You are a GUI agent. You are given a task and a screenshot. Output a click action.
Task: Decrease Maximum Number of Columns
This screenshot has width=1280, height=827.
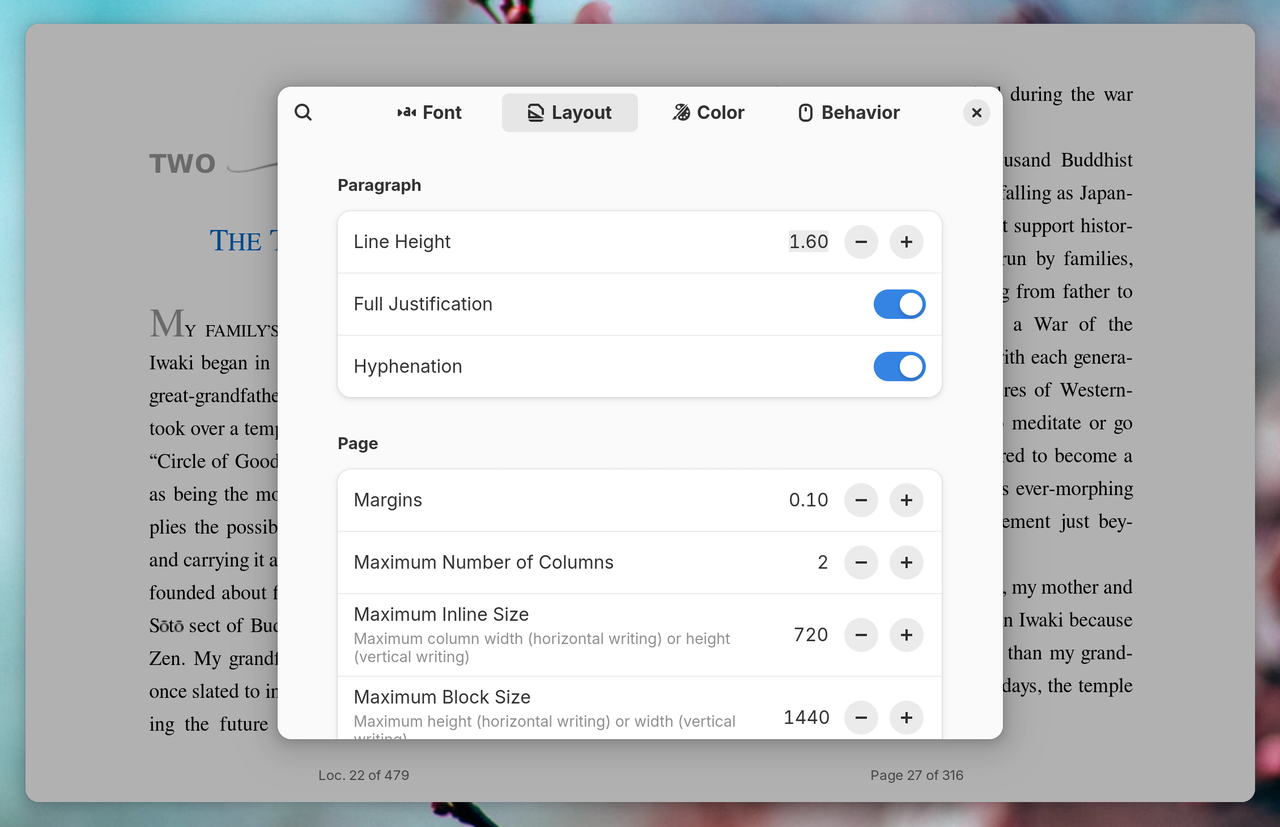click(x=861, y=562)
